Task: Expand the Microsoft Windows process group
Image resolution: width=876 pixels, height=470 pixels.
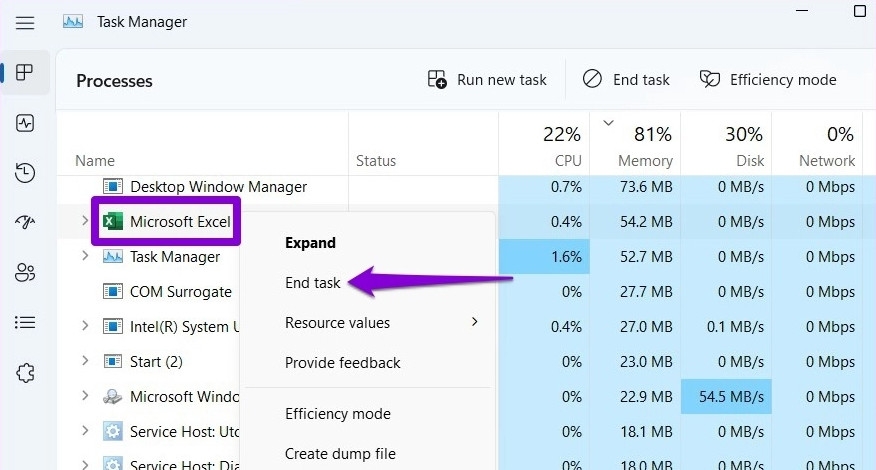Action: pos(85,396)
